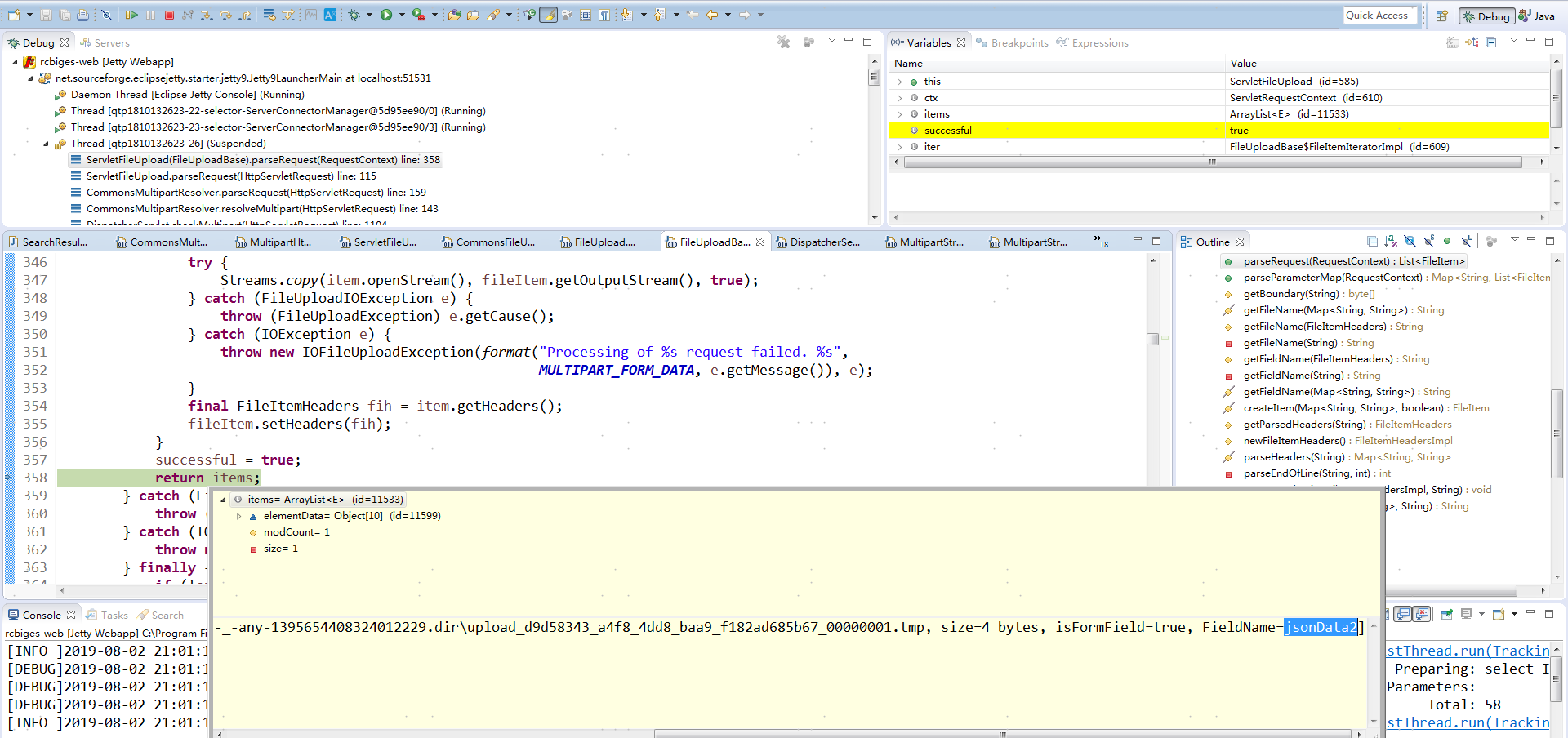1568x738 pixels.
Task: Show hidden editor tabs list (18)
Action: pos(1101,242)
